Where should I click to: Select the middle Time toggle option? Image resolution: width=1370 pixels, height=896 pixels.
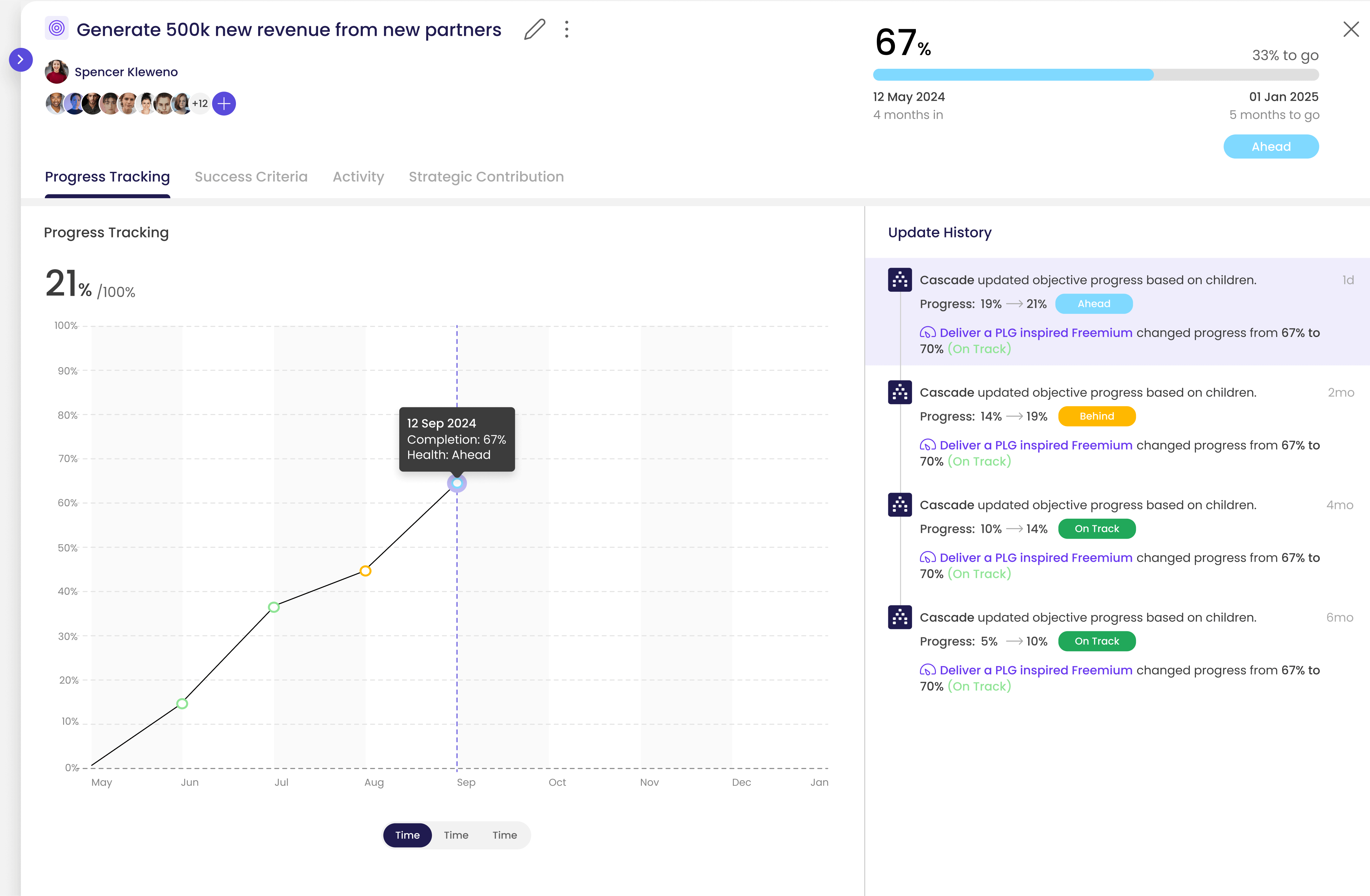tap(456, 835)
